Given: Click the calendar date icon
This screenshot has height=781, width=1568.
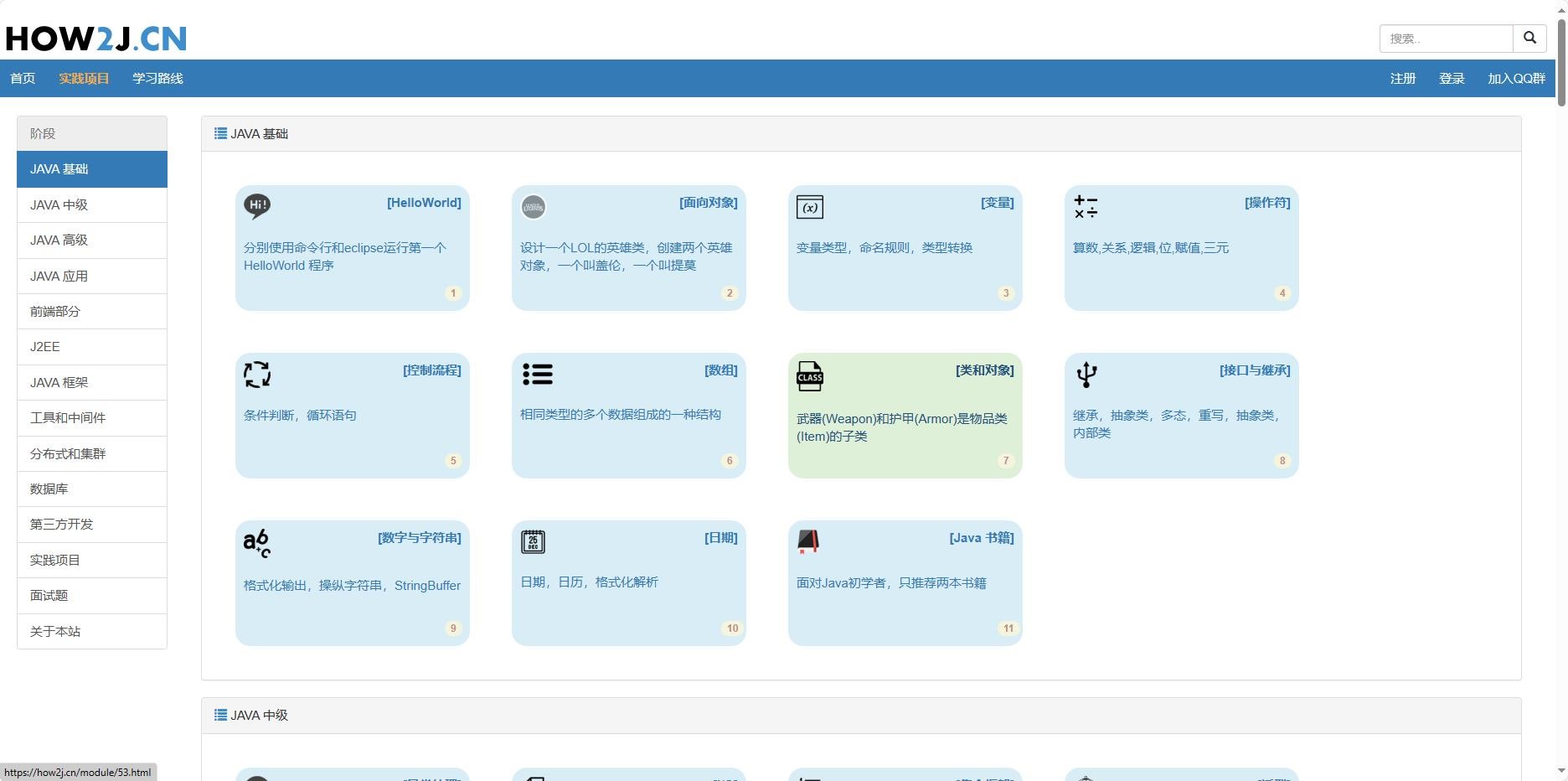Looking at the screenshot, I should click(533, 541).
